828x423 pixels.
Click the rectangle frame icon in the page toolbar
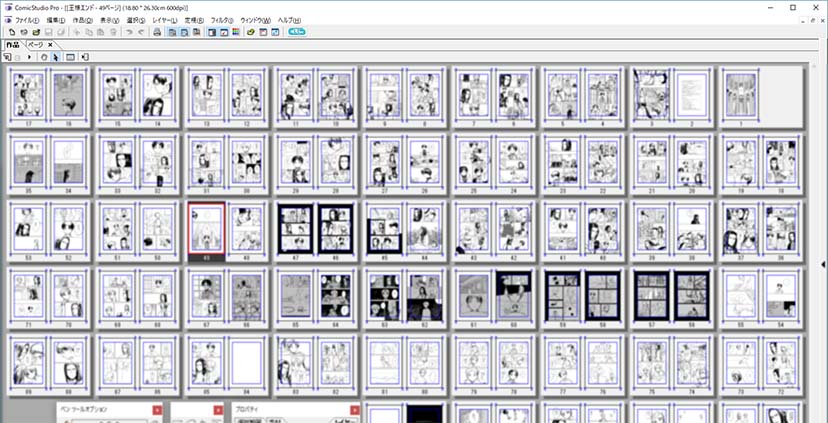pyautogui.click(x=70, y=57)
